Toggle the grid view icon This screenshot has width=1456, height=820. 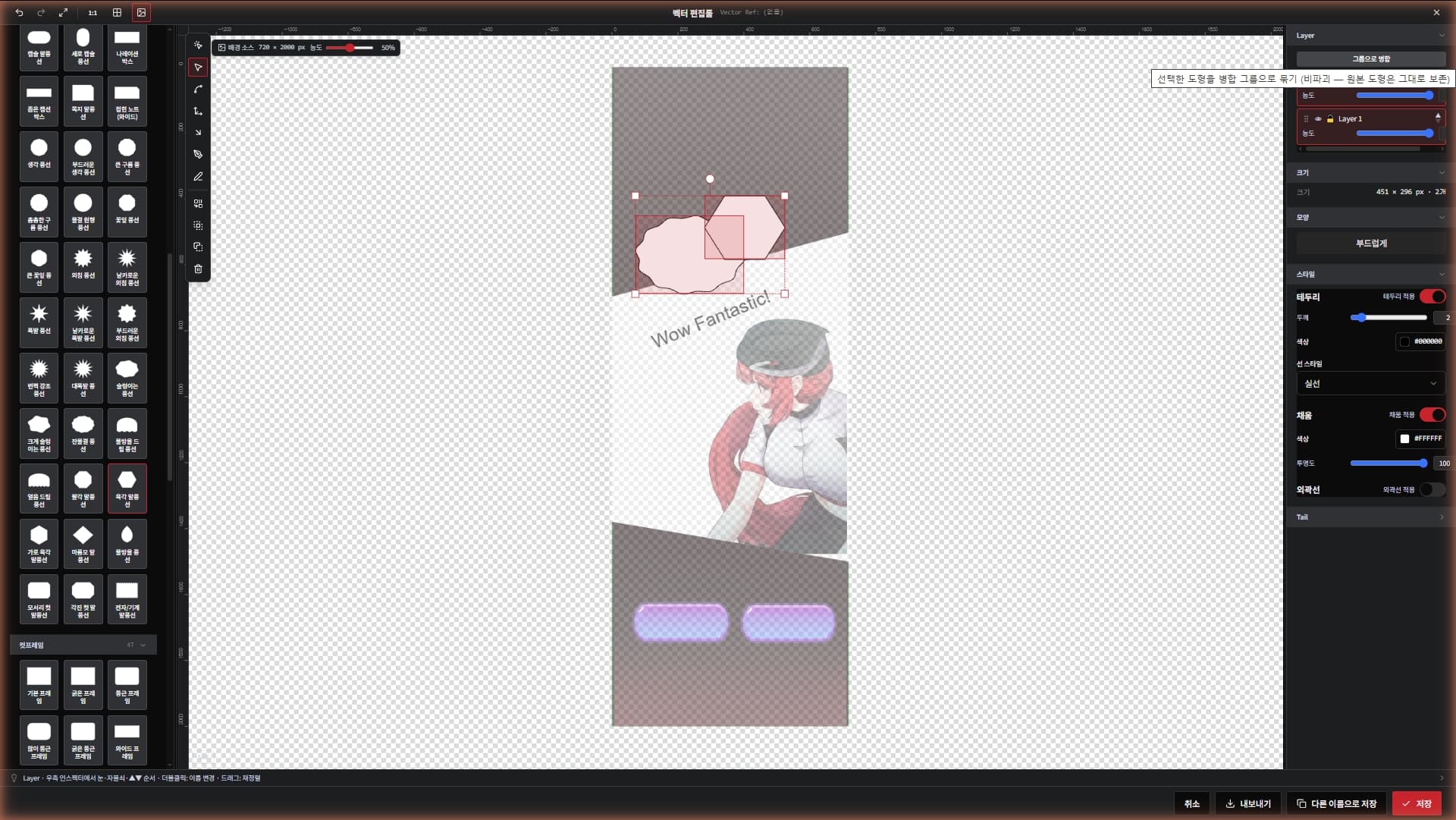pos(117,13)
